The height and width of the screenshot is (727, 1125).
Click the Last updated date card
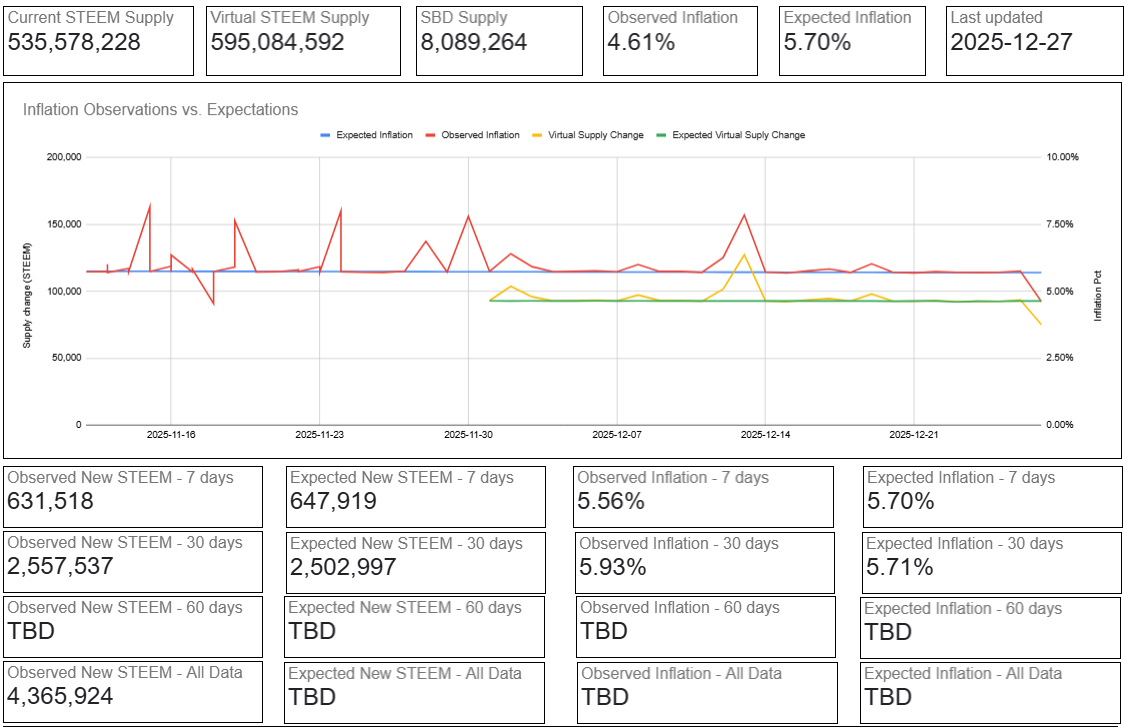click(1035, 41)
